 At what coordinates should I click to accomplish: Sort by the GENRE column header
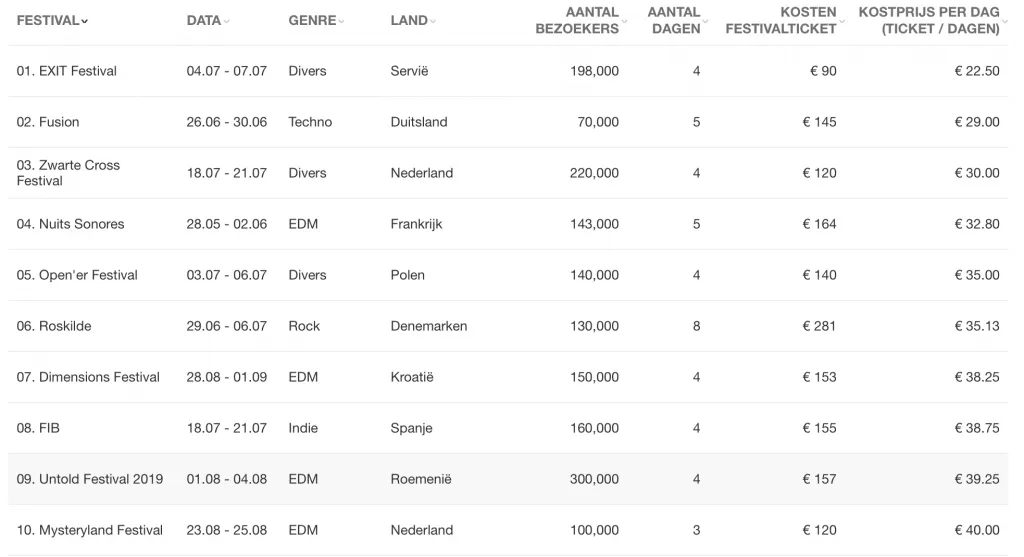316,20
